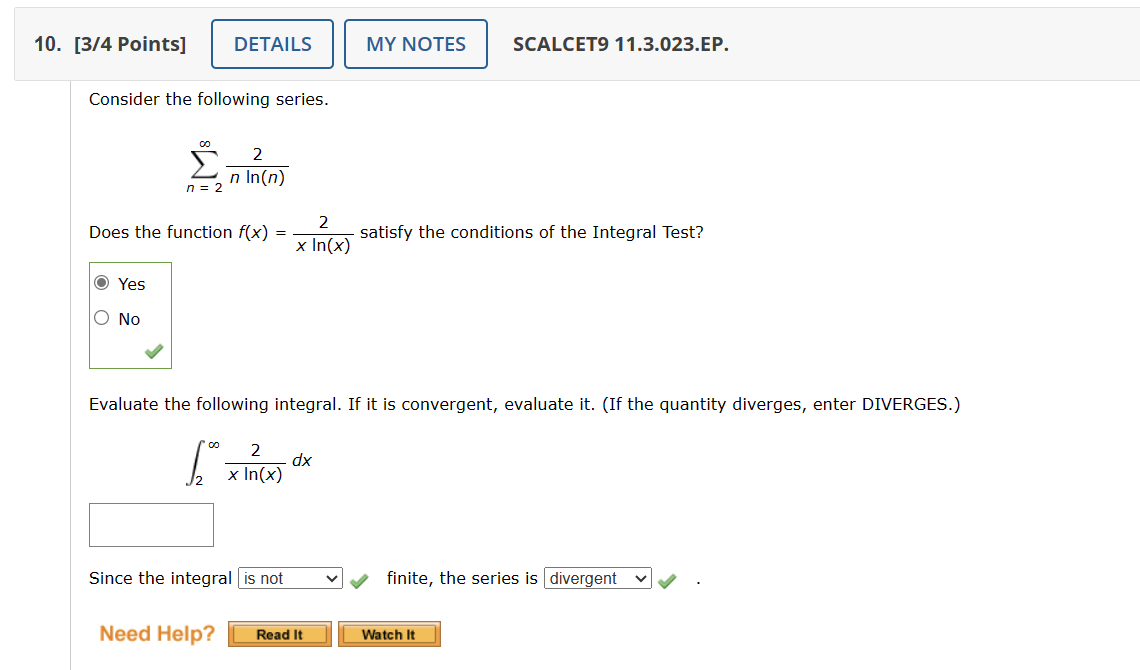Click the summation series expression
This screenshot has width=1140, height=670.
230,165
